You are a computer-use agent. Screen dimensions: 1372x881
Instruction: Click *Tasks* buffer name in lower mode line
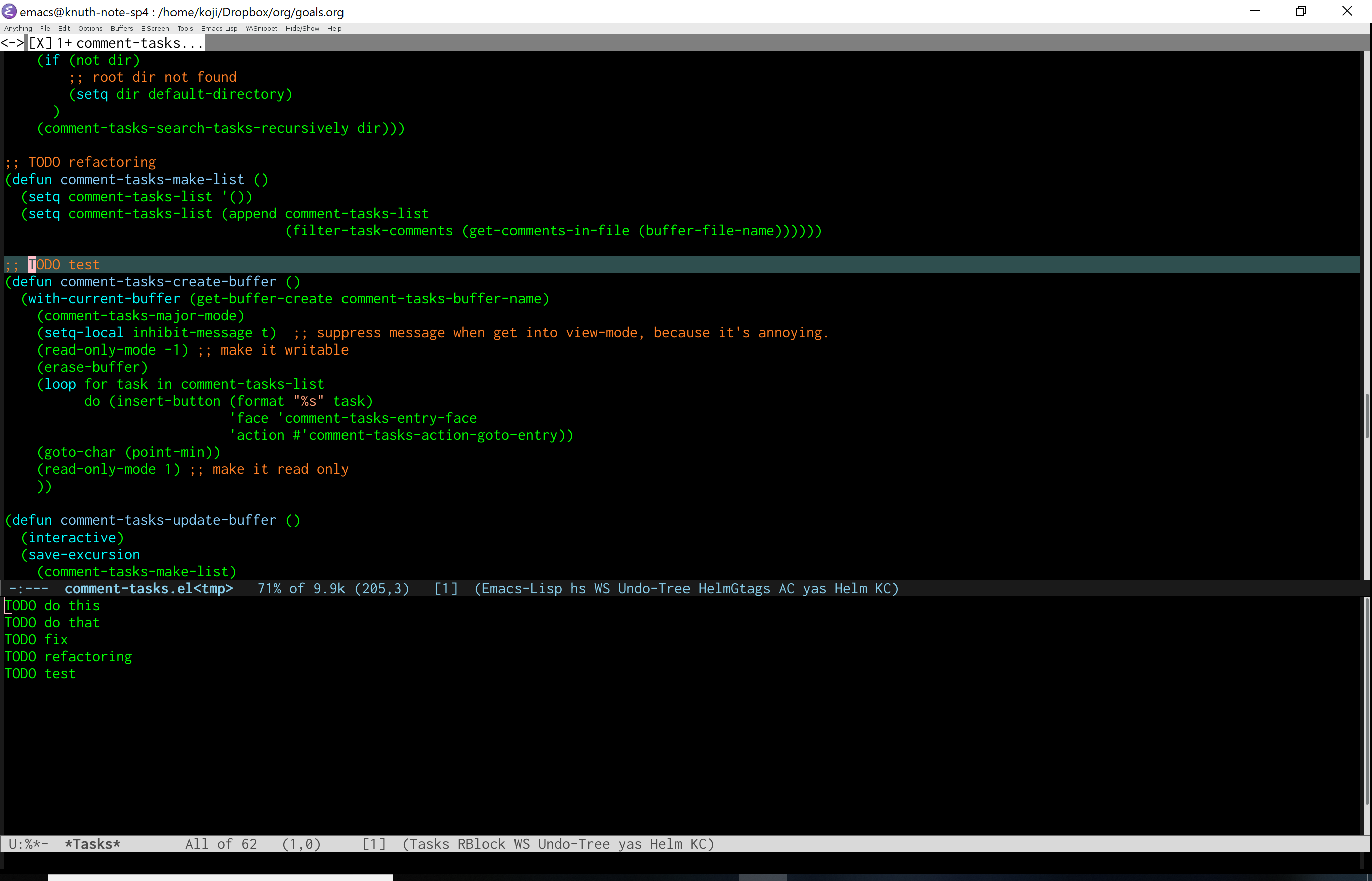point(93,844)
